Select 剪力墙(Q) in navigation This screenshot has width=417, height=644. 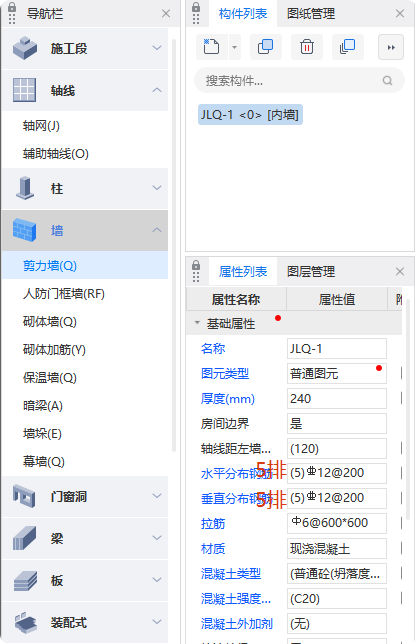85,266
